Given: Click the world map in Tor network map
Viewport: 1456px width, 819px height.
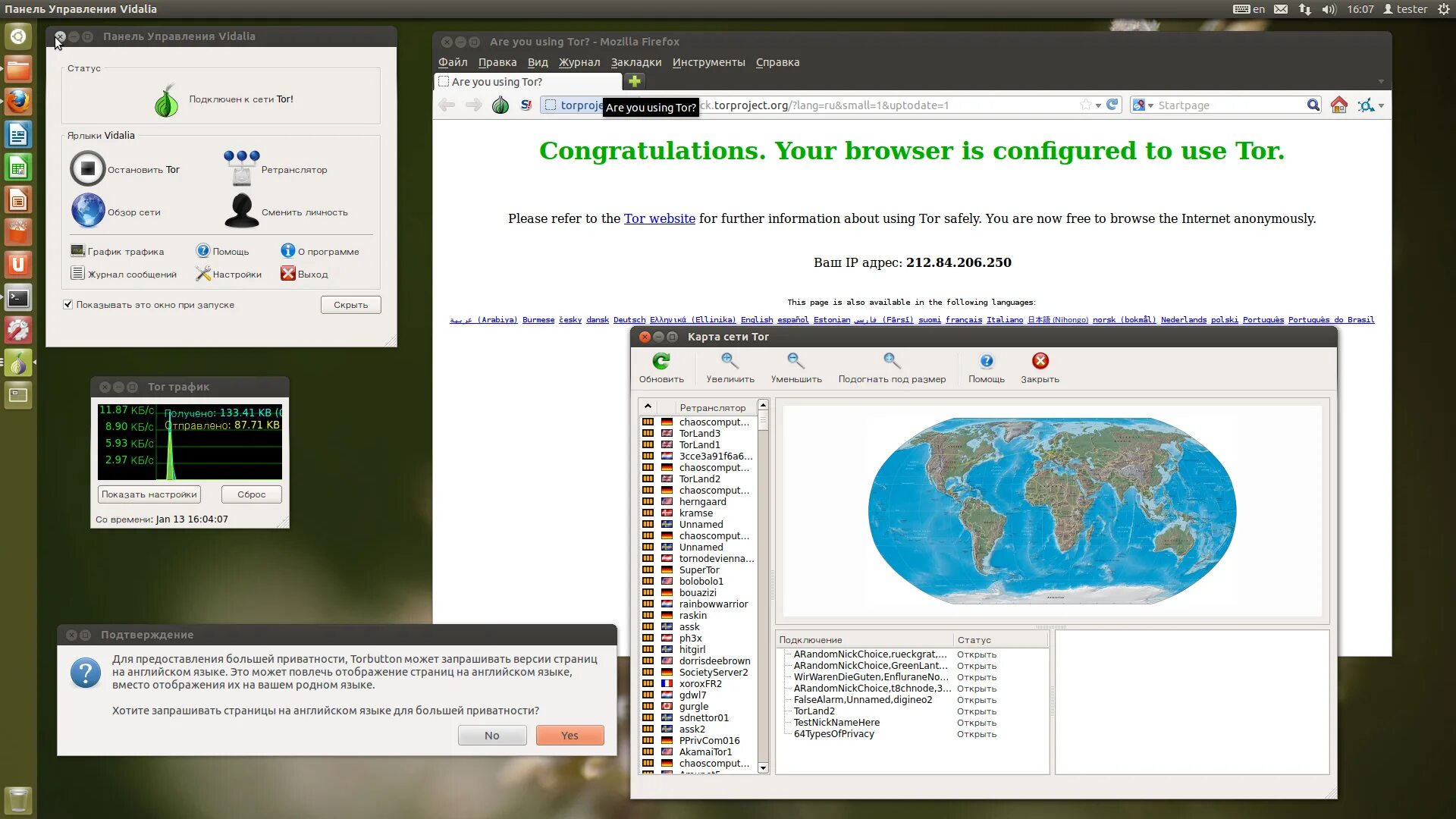Looking at the screenshot, I should point(1052,510).
